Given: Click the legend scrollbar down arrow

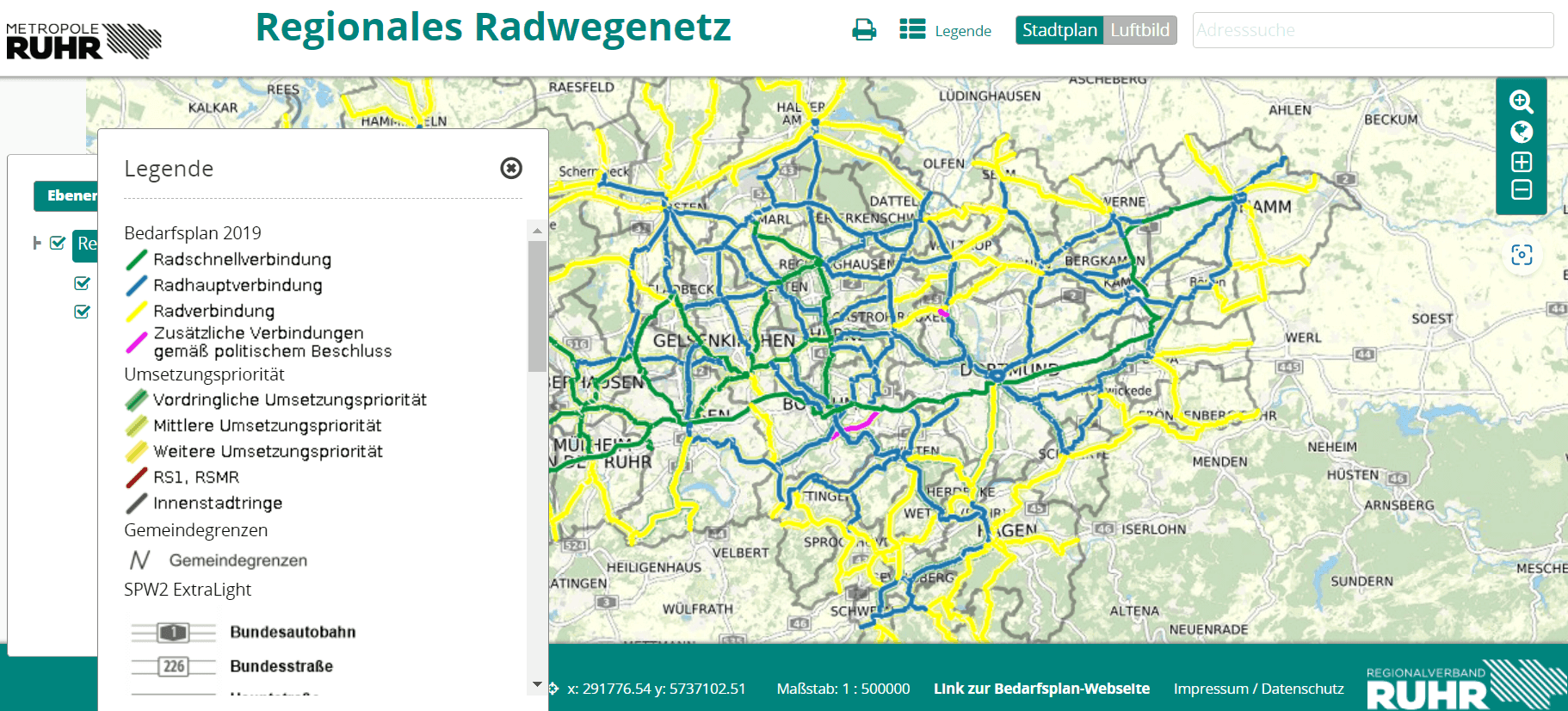Looking at the screenshot, I should [537, 684].
